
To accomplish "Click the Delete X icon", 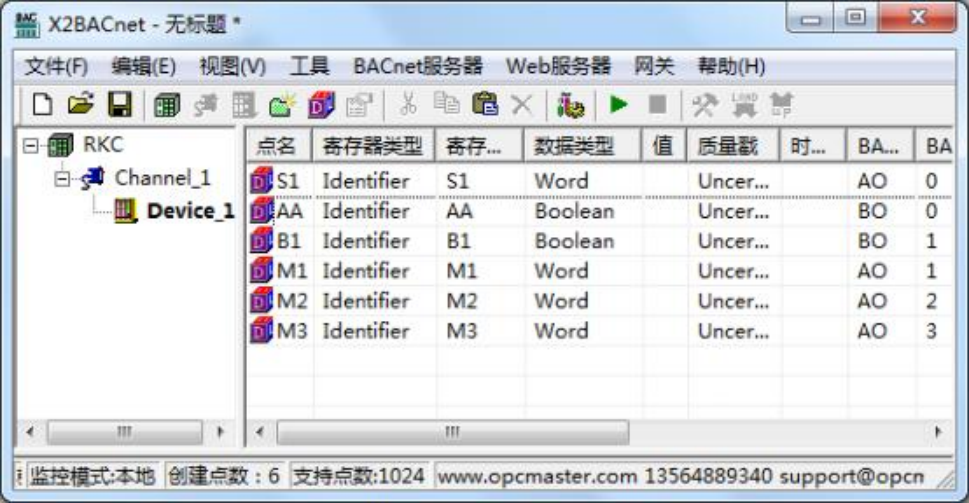I will (x=522, y=105).
